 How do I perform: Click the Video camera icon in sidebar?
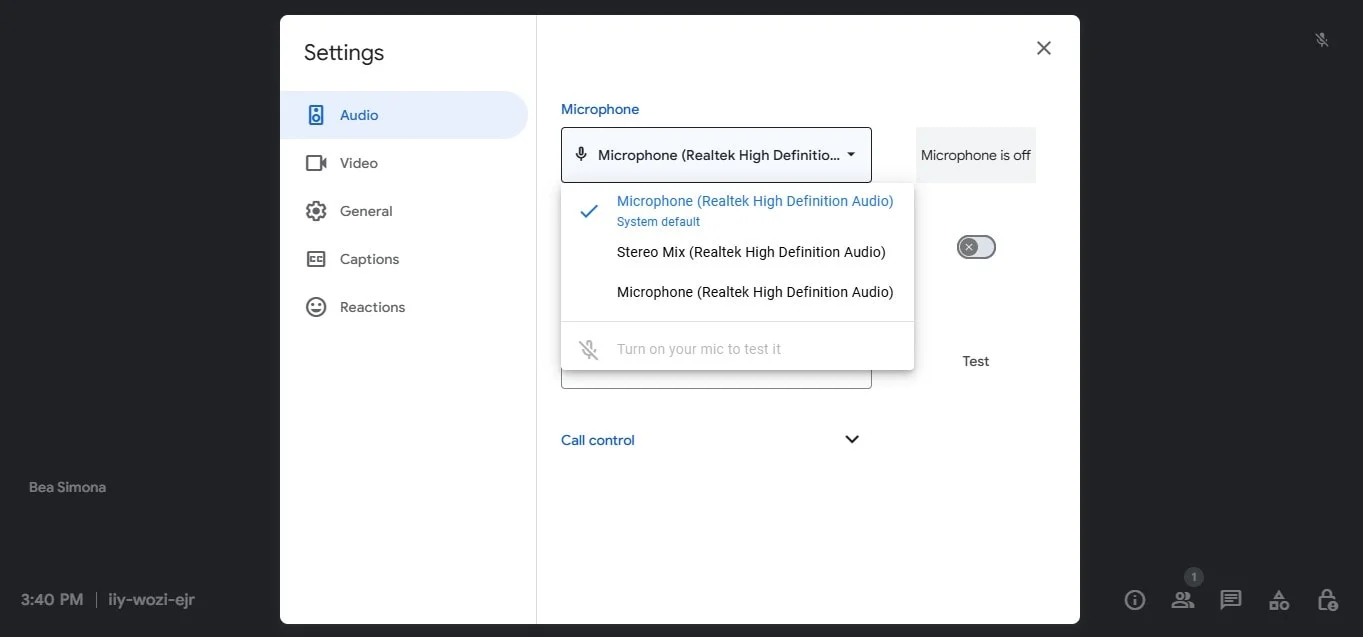click(x=316, y=163)
